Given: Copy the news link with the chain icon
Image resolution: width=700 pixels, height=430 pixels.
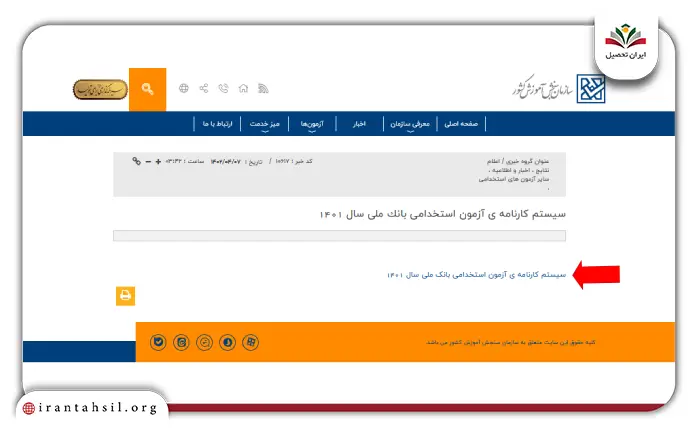Looking at the screenshot, I should tap(137, 161).
